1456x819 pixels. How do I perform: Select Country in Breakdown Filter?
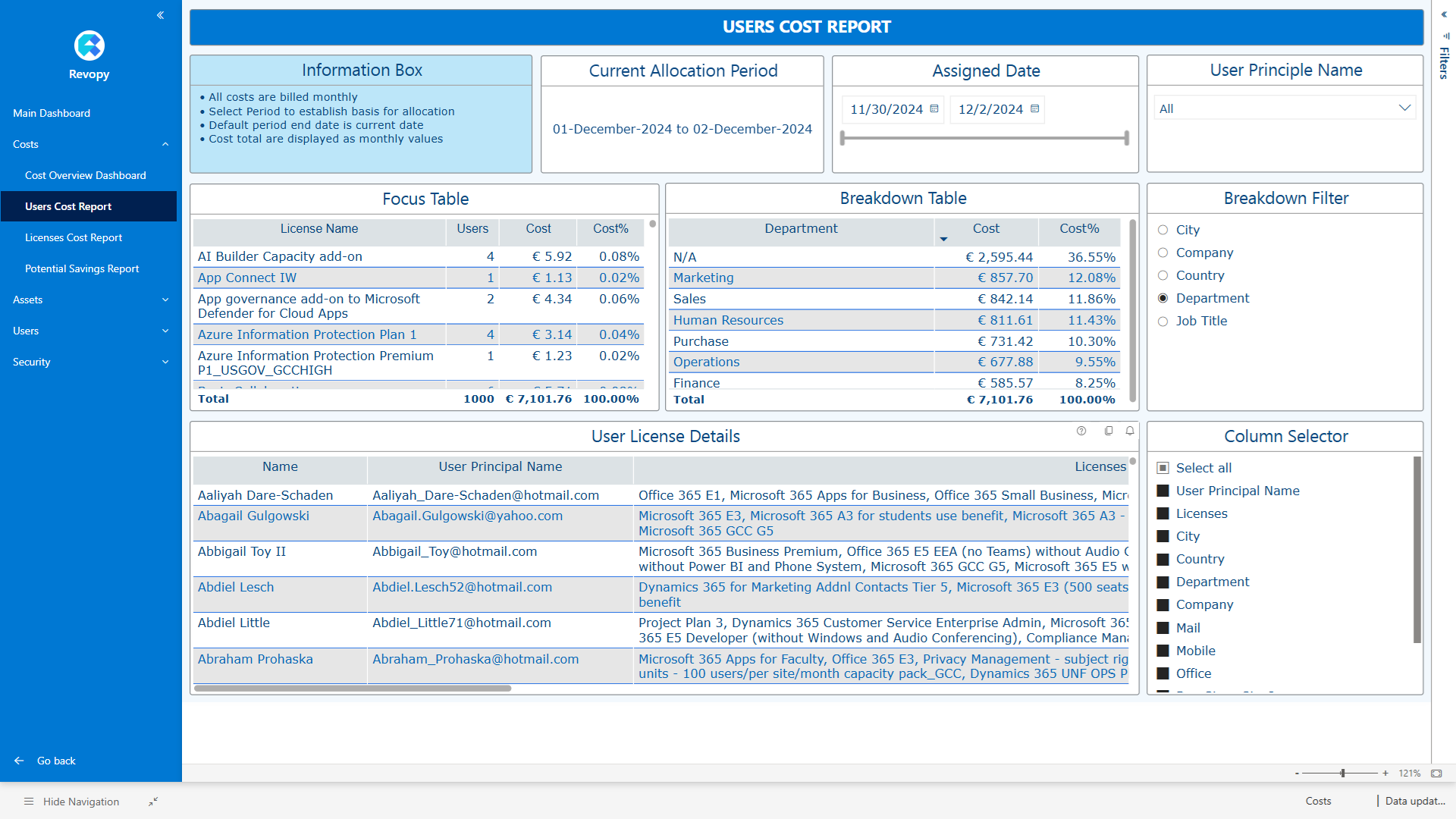(x=1163, y=275)
